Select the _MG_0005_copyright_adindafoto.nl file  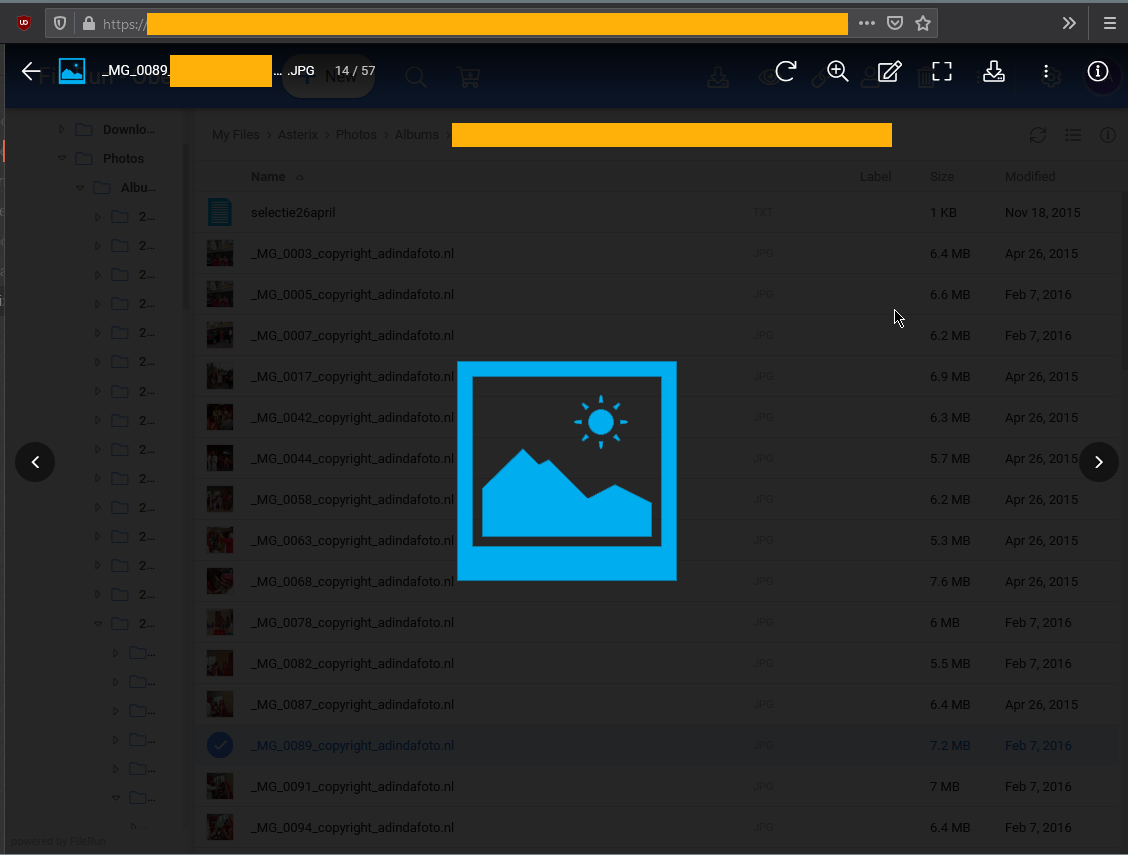(x=352, y=295)
